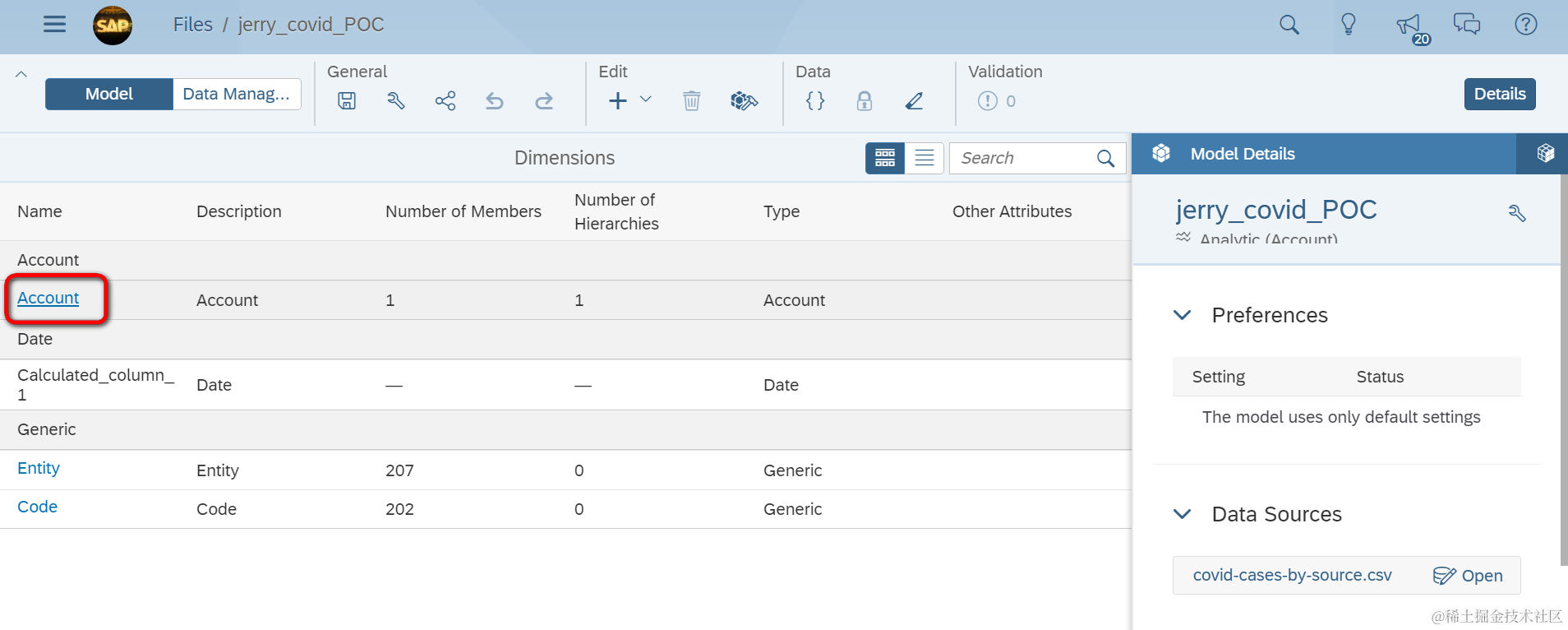Click the Model Details panel scrollbar
The image size is (1568, 630).
click(1563, 370)
